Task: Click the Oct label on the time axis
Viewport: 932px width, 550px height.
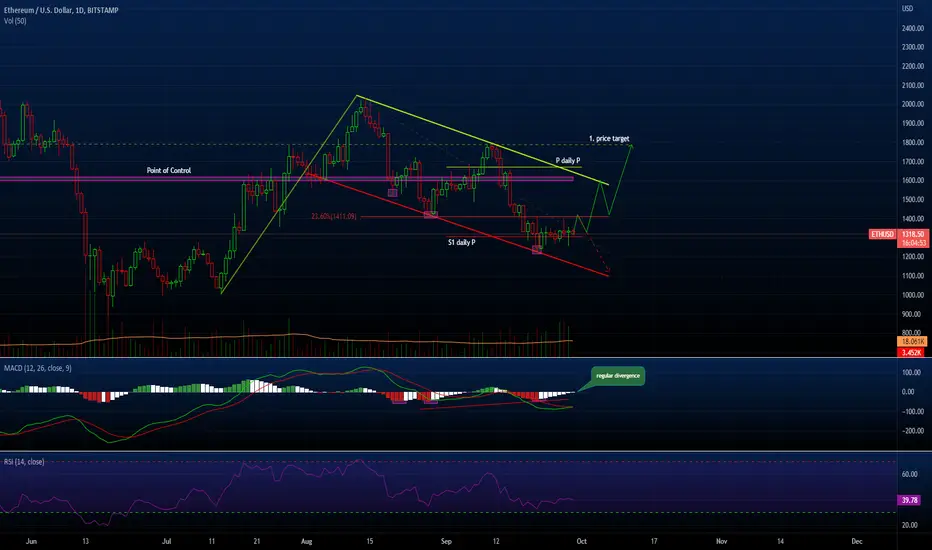Action: pyautogui.click(x=581, y=541)
